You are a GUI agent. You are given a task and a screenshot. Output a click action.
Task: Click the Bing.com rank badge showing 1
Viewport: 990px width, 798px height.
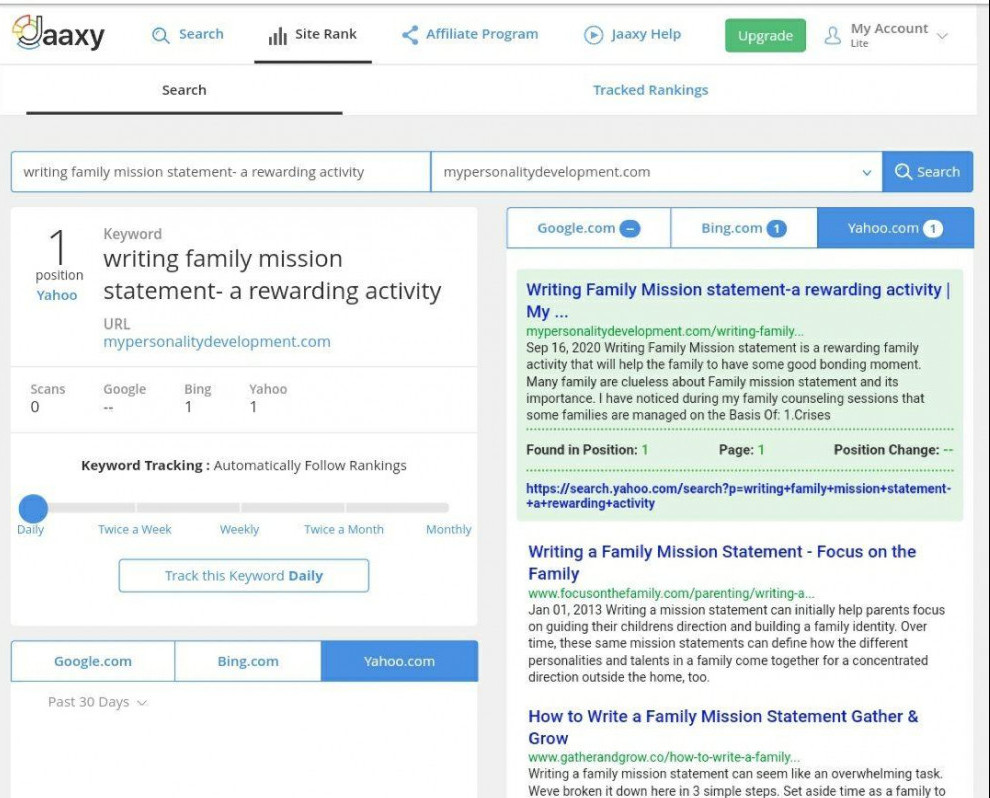coord(777,229)
